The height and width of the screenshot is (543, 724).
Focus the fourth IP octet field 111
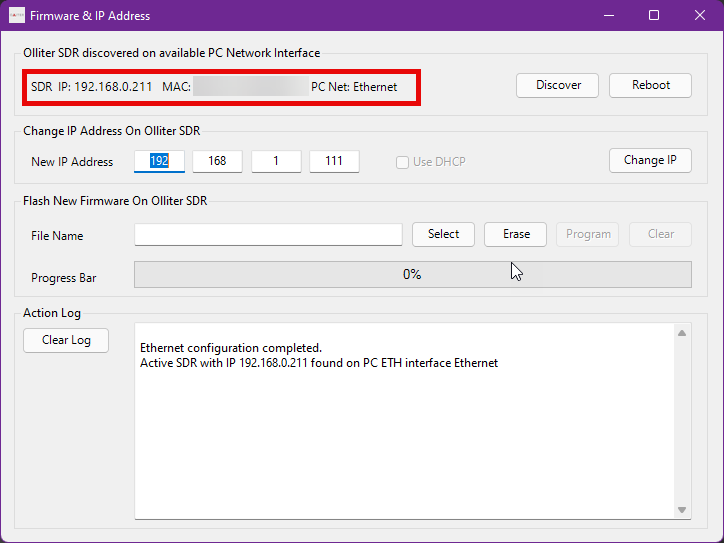334,161
